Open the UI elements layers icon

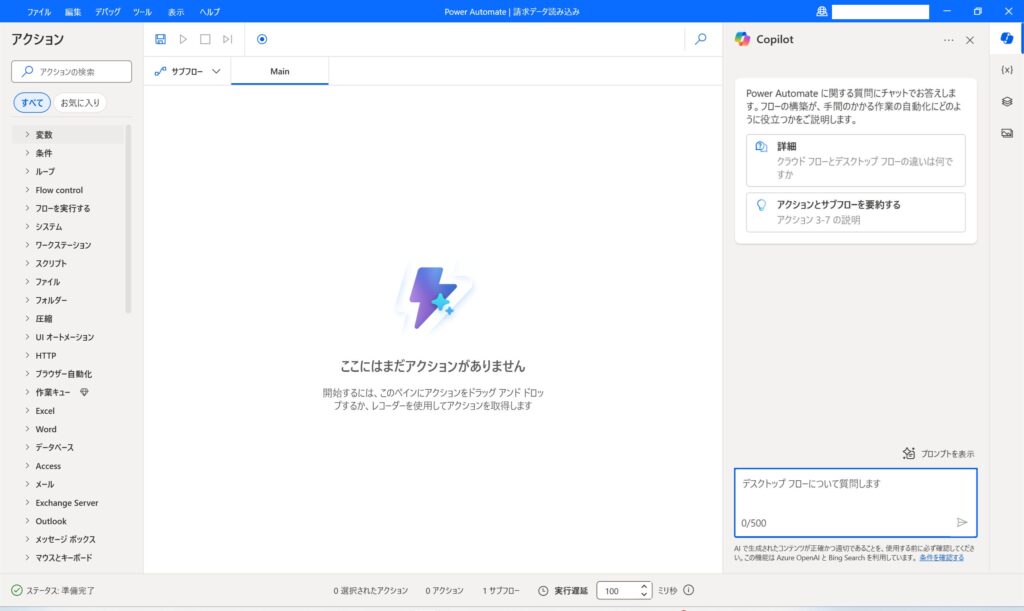click(1006, 101)
